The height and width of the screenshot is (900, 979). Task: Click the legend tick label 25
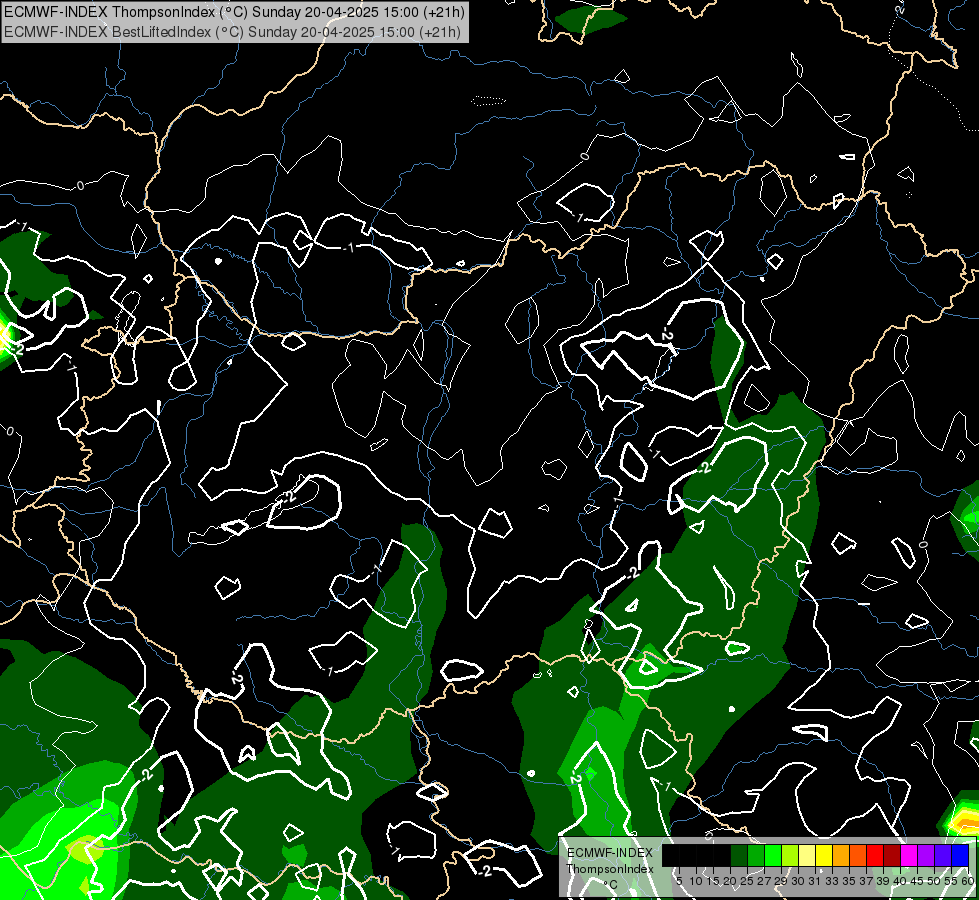747,881
